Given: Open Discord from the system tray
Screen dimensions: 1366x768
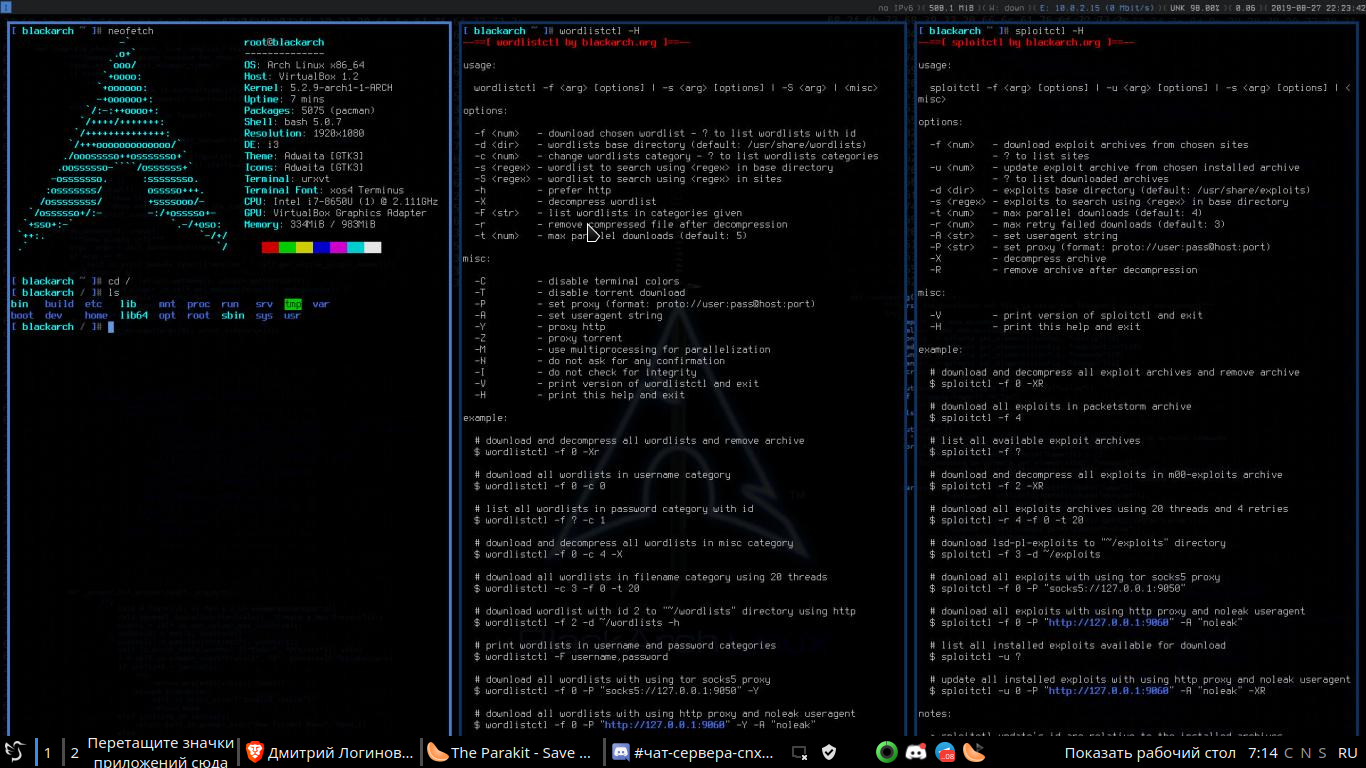Looking at the screenshot, I should [915, 752].
